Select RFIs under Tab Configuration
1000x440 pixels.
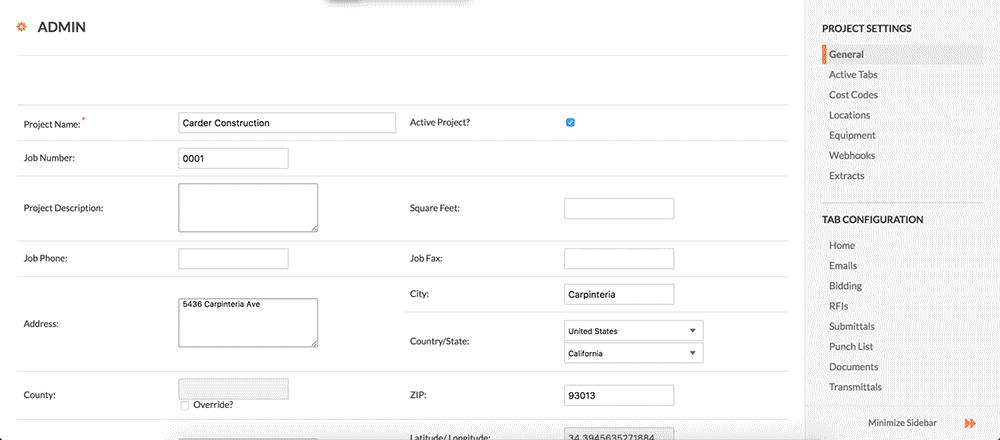coord(838,306)
